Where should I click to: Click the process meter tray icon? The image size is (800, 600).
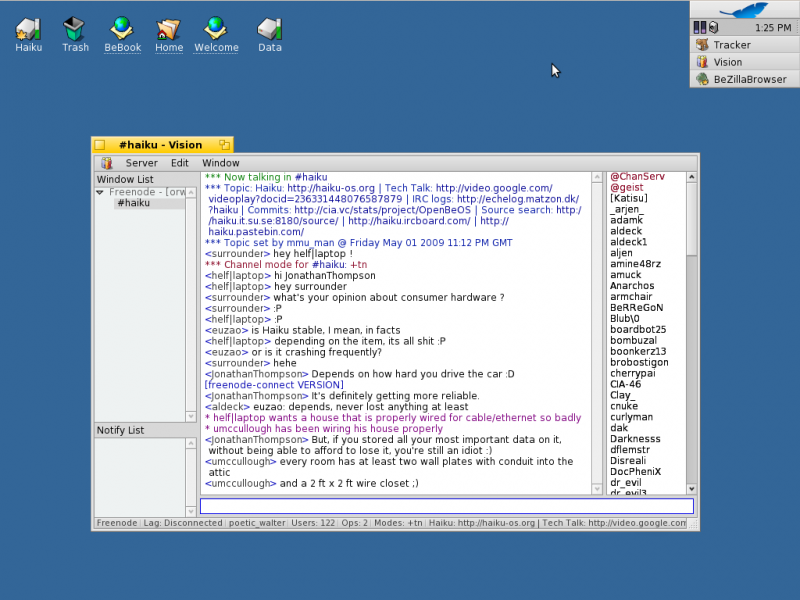(699, 27)
